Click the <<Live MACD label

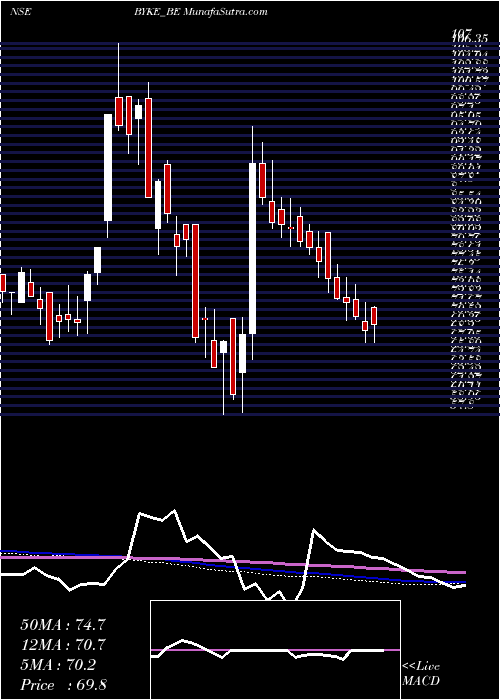point(421,674)
